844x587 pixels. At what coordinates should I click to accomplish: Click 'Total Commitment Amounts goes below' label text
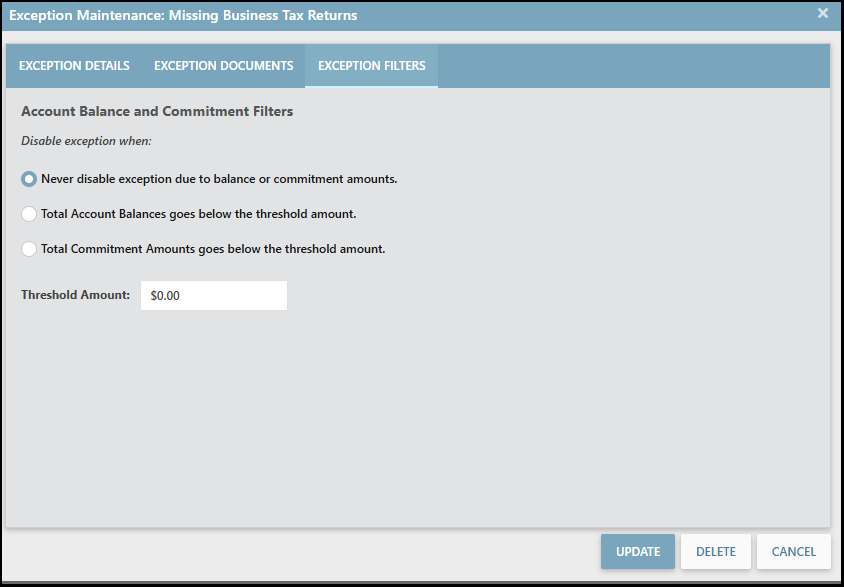[213, 249]
